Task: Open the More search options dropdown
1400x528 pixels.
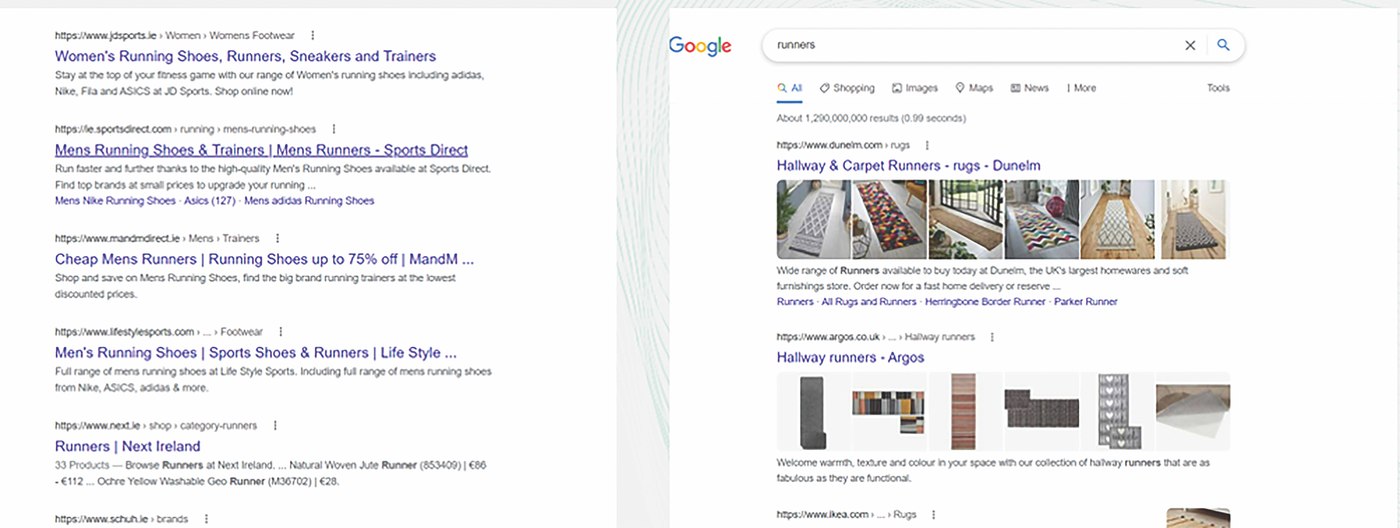Action: coord(1081,88)
